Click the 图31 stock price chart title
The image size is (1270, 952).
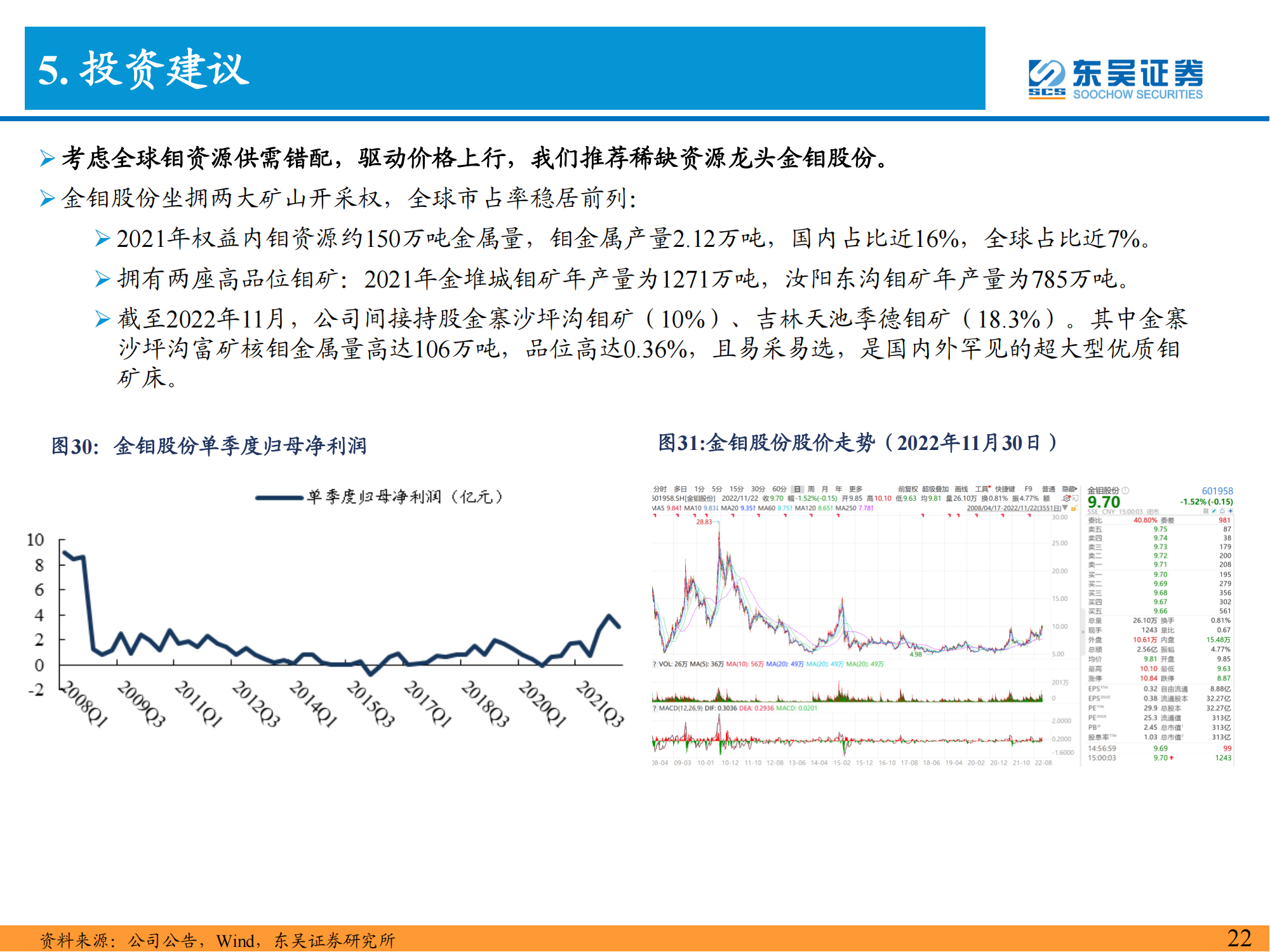tap(858, 442)
